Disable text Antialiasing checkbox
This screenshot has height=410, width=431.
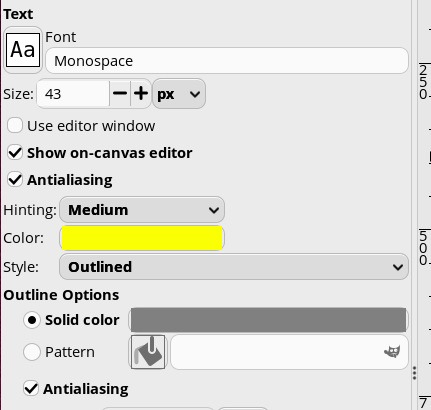(15, 180)
